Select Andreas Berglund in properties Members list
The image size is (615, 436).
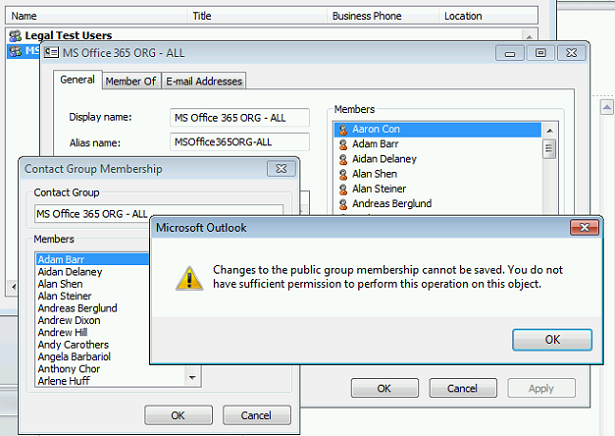[x=437, y=204]
